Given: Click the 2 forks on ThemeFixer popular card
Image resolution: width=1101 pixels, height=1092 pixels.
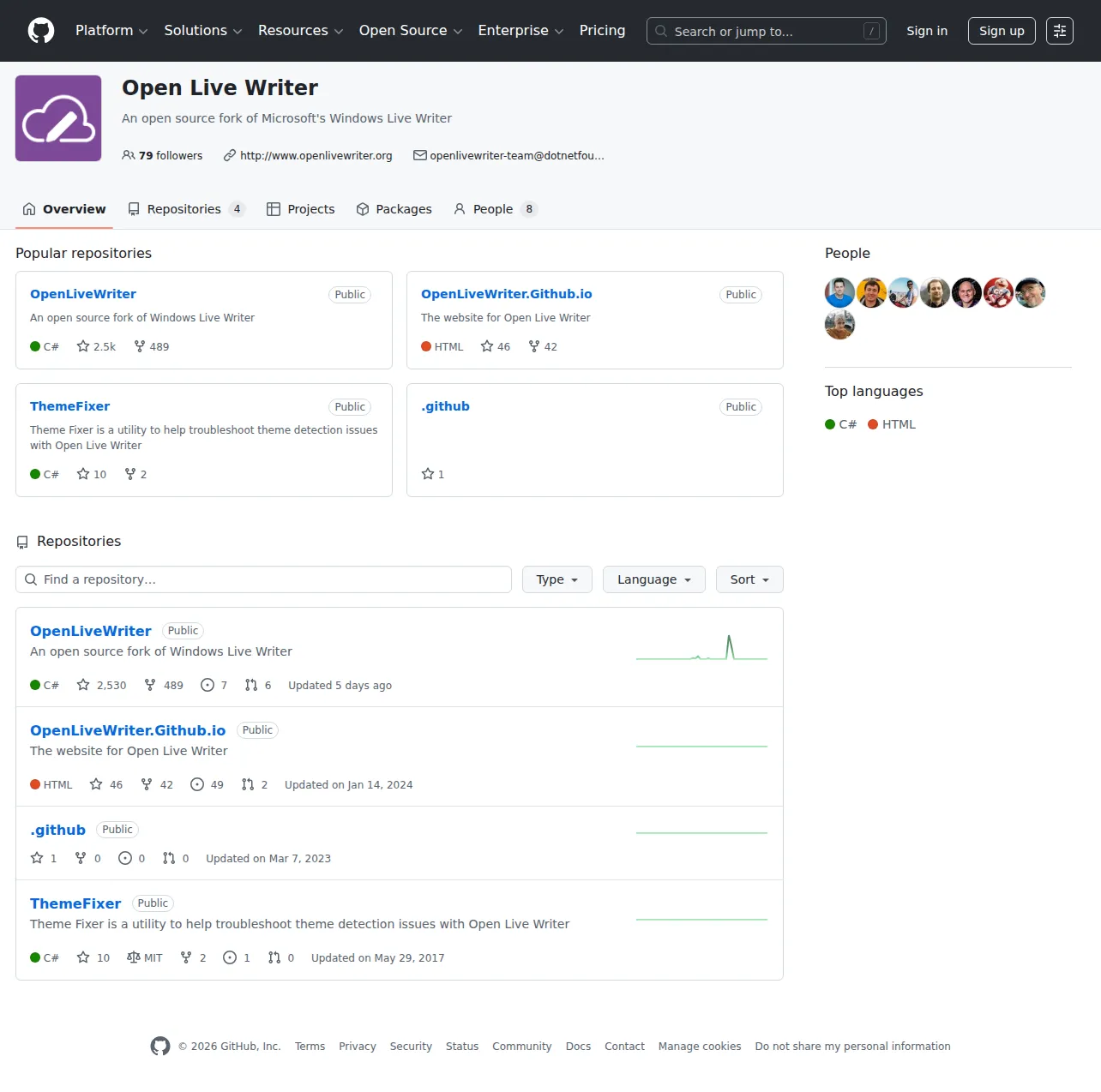Looking at the screenshot, I should coord(135,474).
